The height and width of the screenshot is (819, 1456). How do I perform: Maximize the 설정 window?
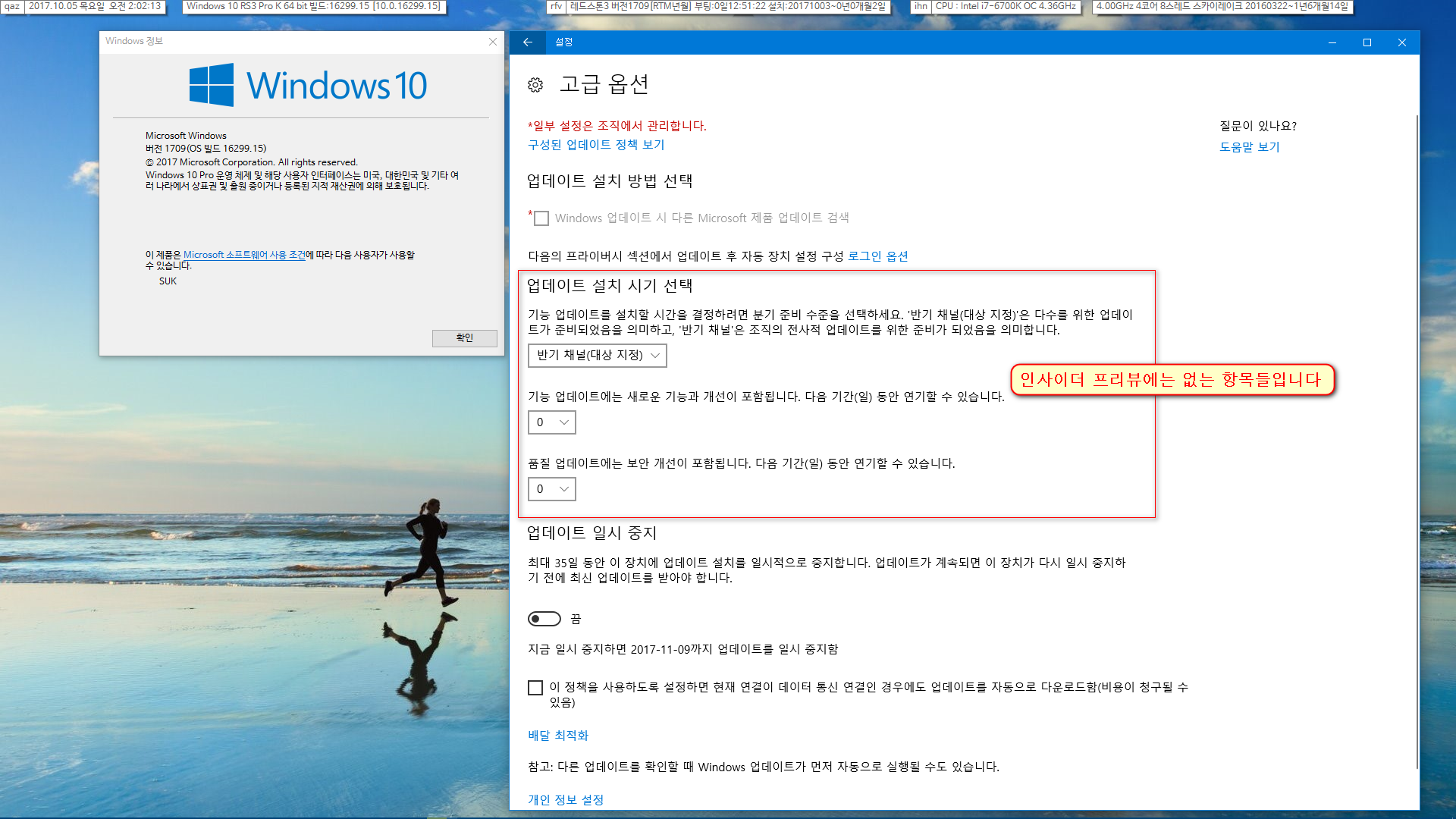[1367, 42]
